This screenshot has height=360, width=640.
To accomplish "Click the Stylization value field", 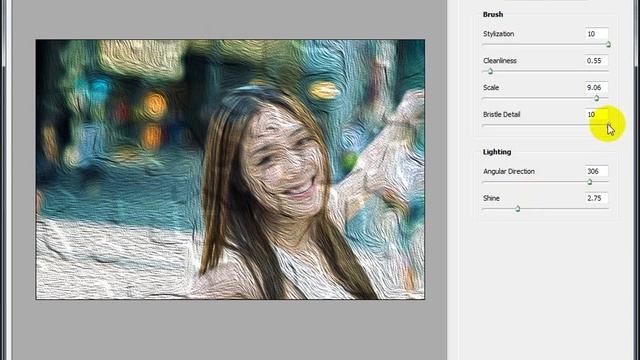I will pos(596,34).
